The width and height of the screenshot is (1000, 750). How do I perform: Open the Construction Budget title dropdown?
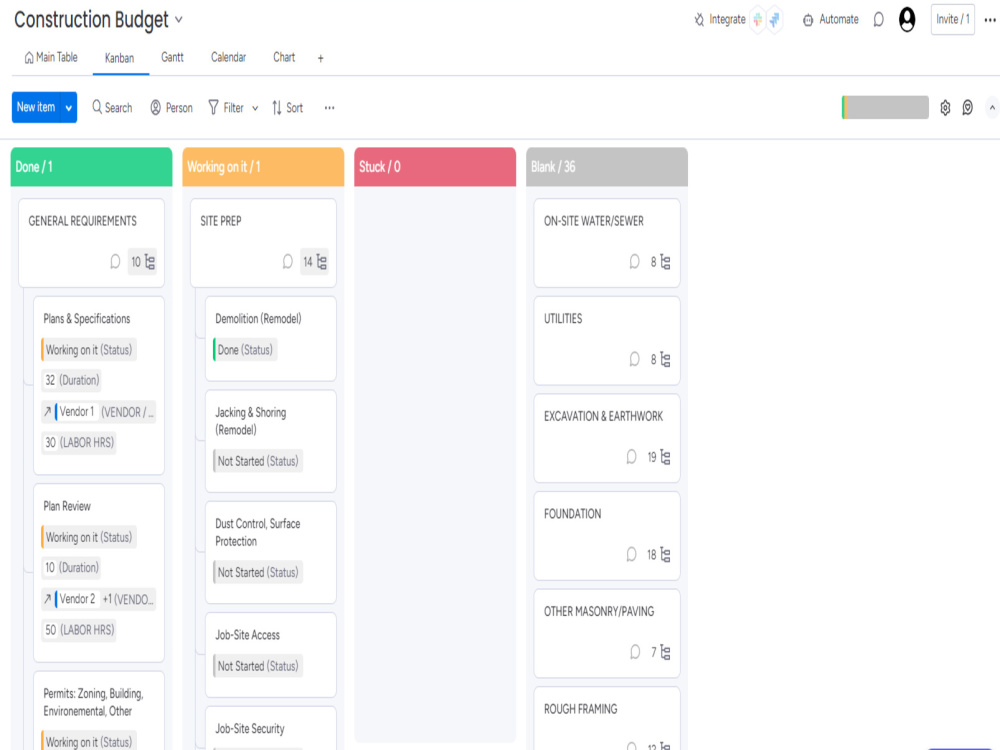179,20
